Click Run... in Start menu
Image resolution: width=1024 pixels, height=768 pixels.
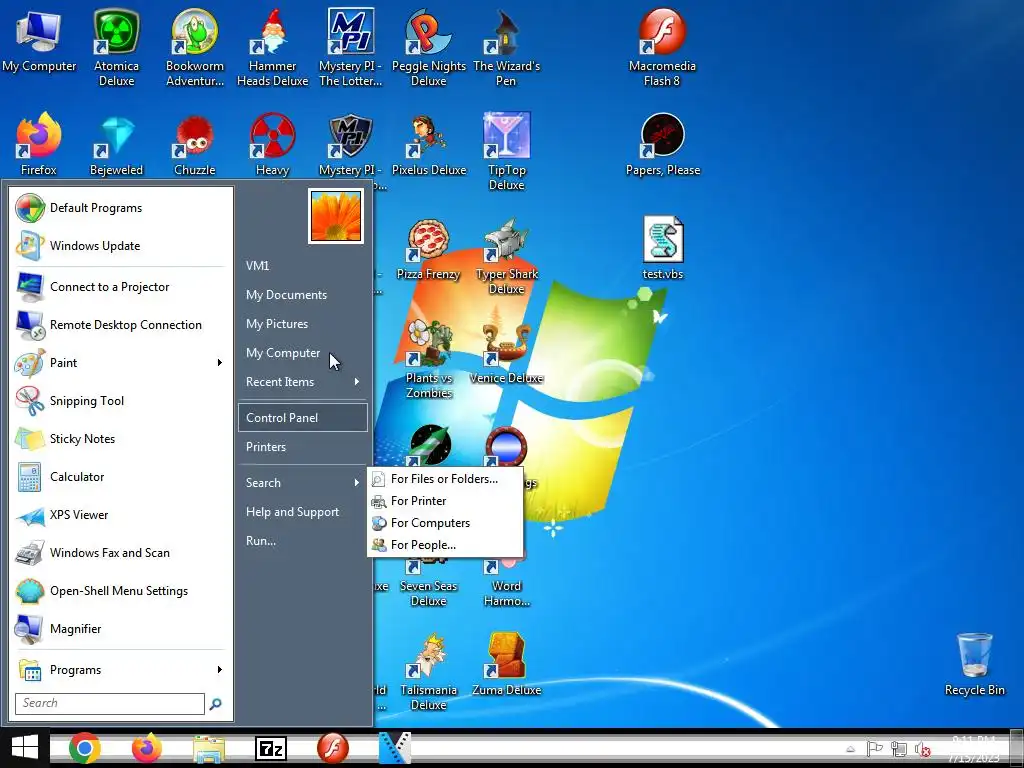[303, 541]
